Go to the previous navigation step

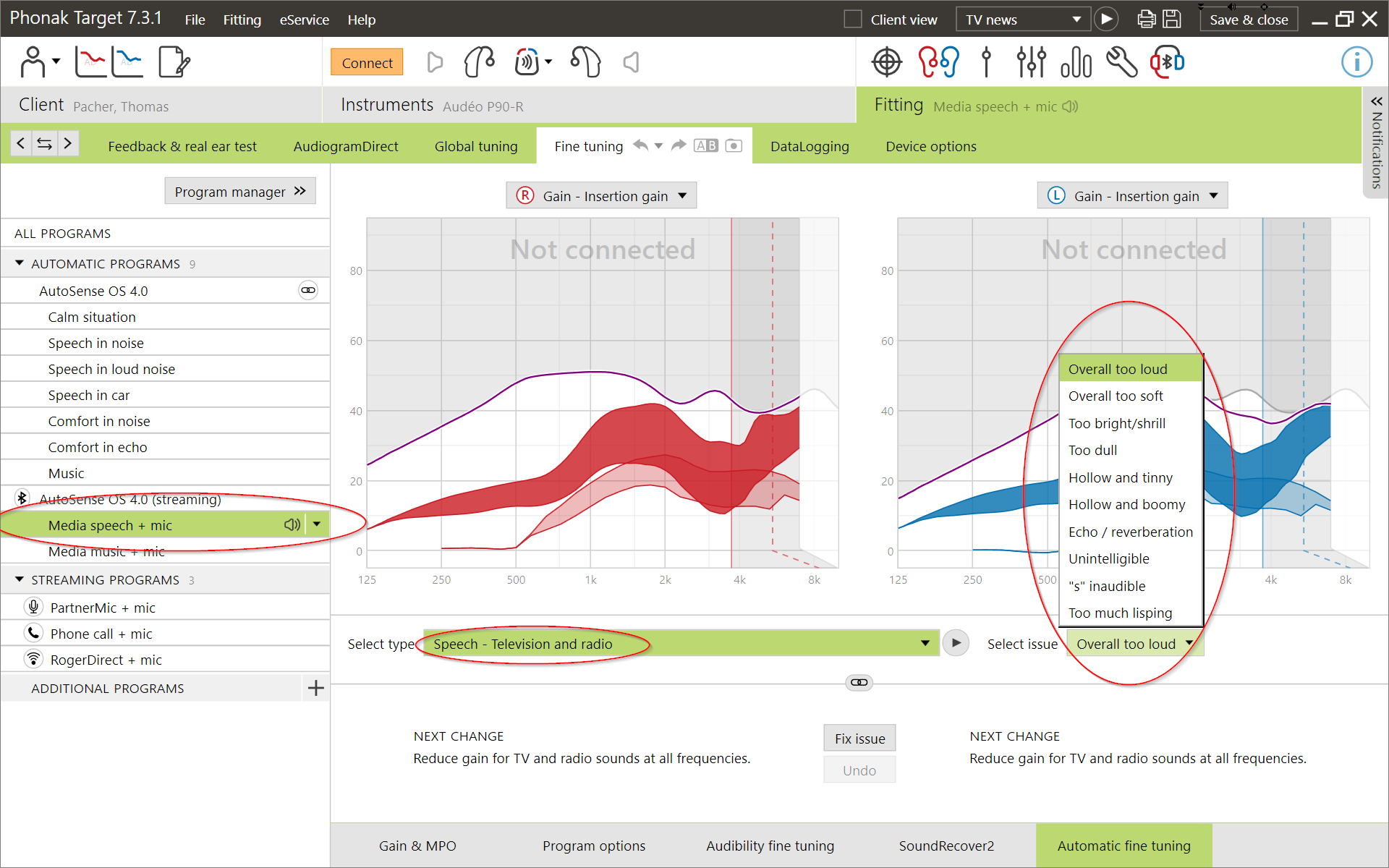click(21, 143)
